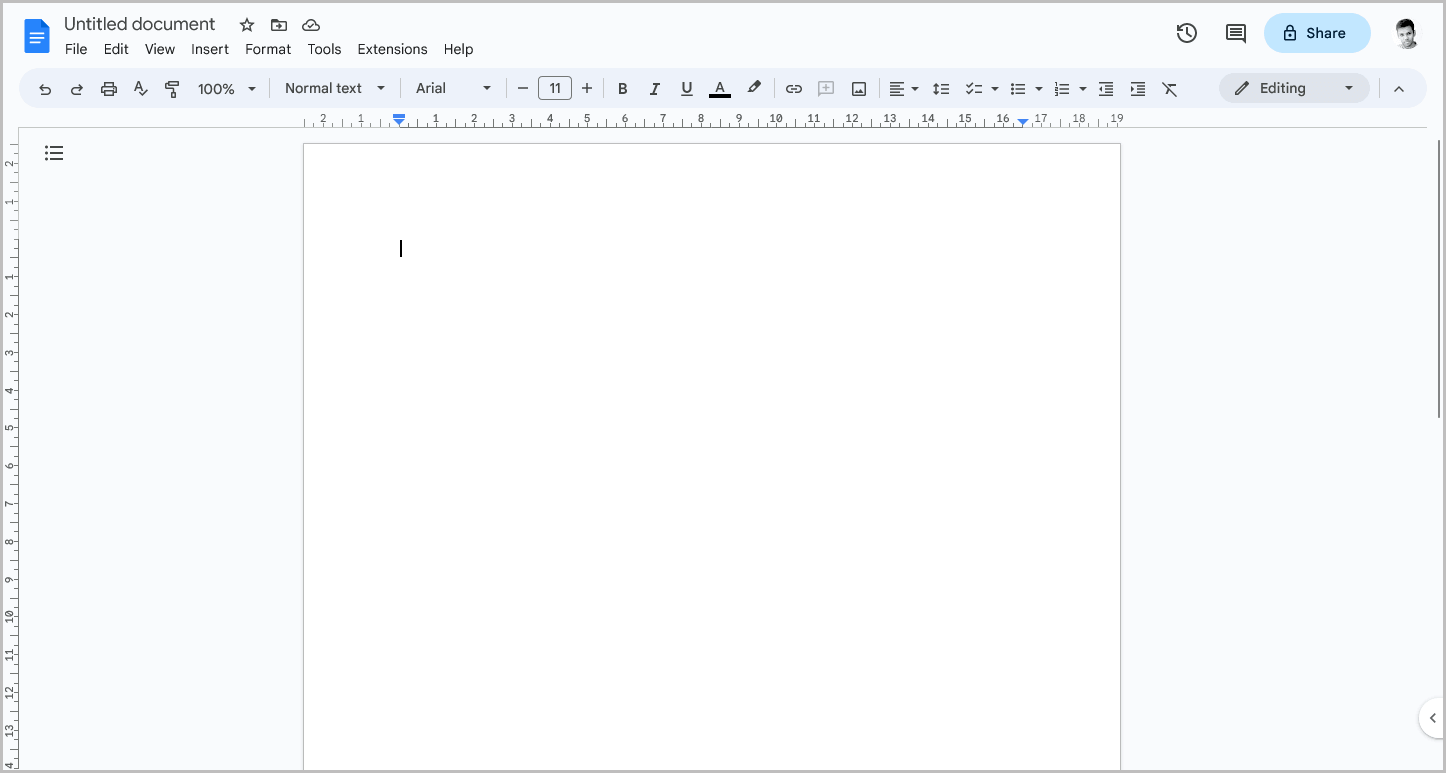The image size is (1446, 773).
Task: Click the Insert link icon
Action: pyautogui.click(x=793, y=88)
